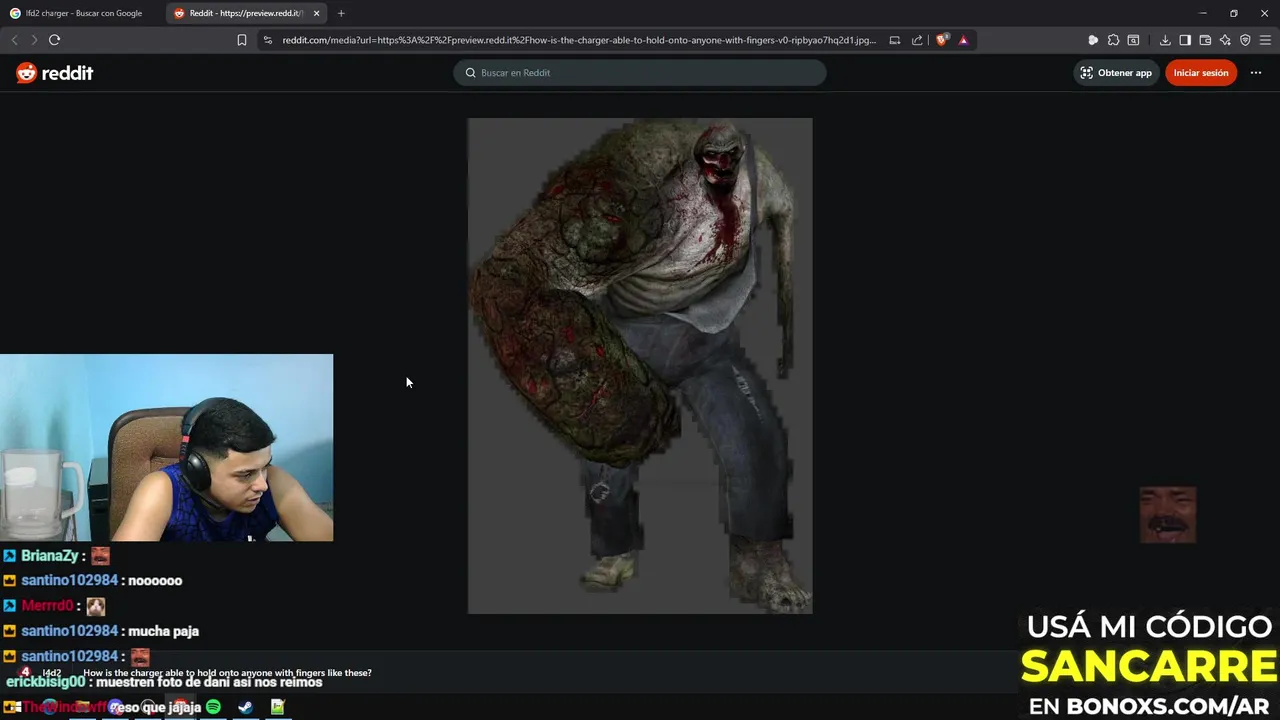
Task: Go forward in browser history
Action: pyautogui.click(x=34, y=40)
